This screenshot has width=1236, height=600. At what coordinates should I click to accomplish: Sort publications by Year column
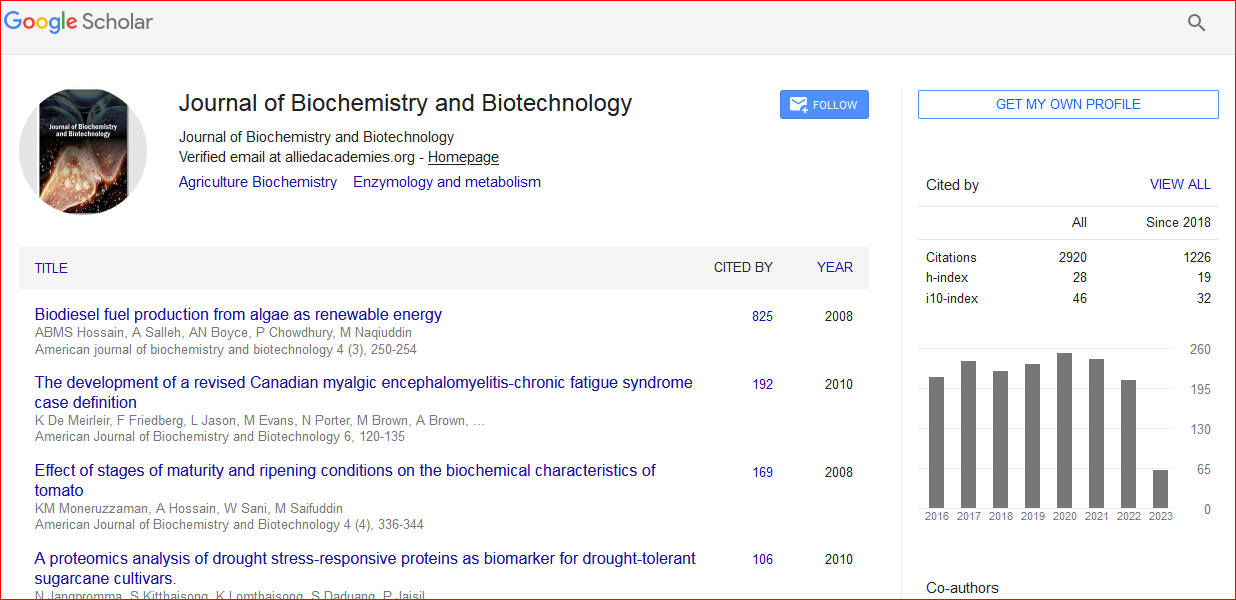pyautogui.click(x=834, y=267)
